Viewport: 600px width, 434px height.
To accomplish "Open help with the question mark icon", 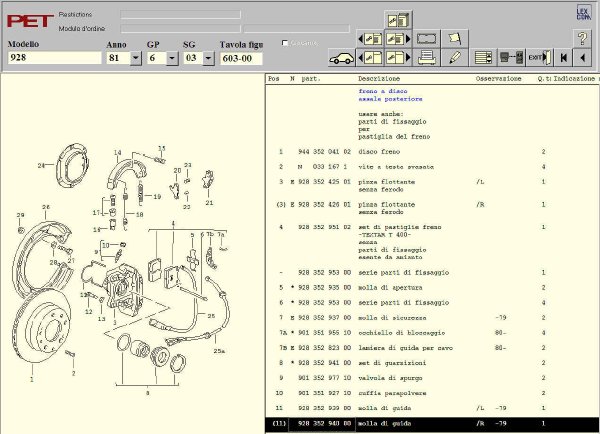I will [x=582, y=39].
